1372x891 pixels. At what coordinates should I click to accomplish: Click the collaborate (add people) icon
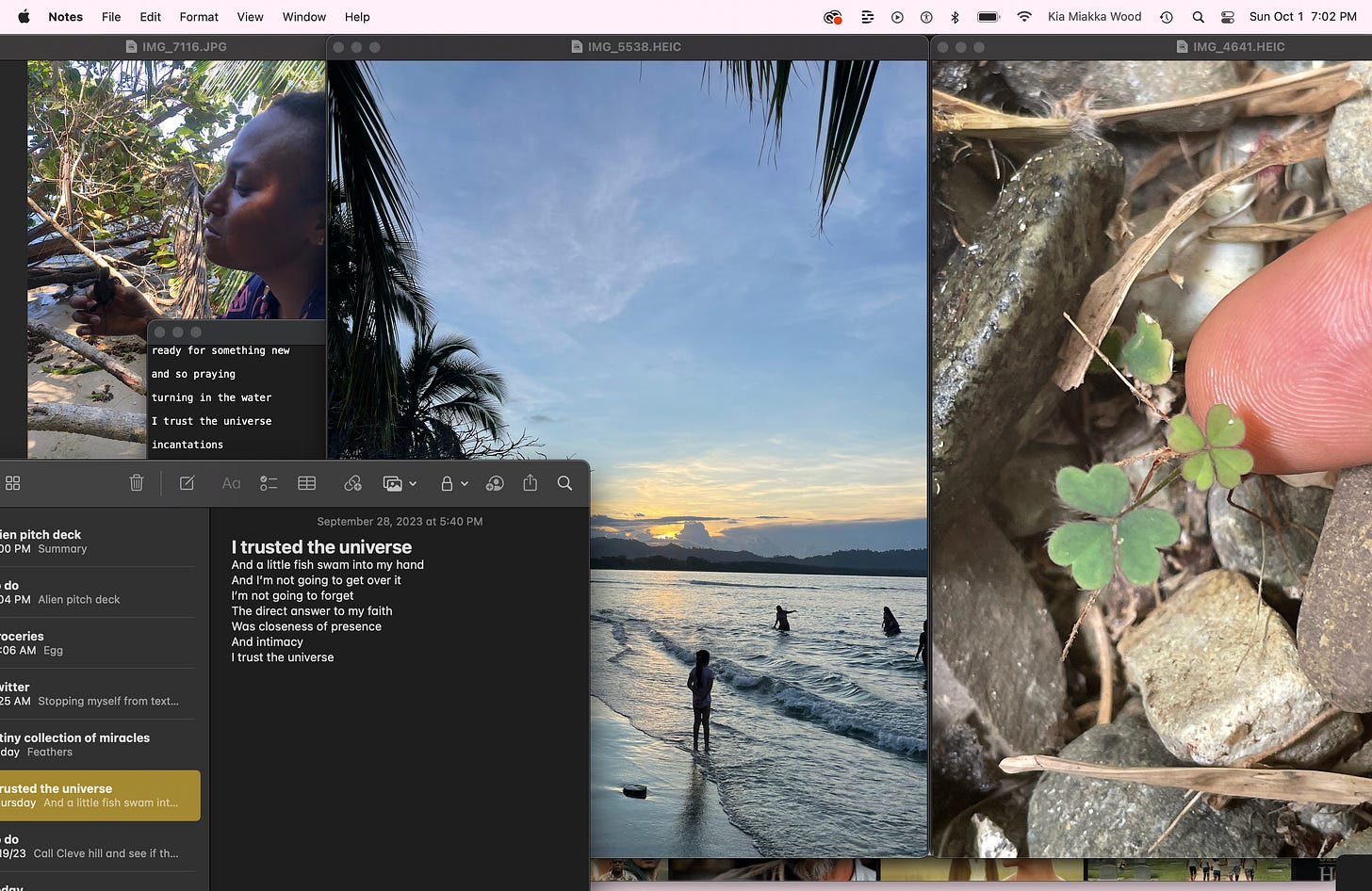pyautogui.click(x=494, y=483)
